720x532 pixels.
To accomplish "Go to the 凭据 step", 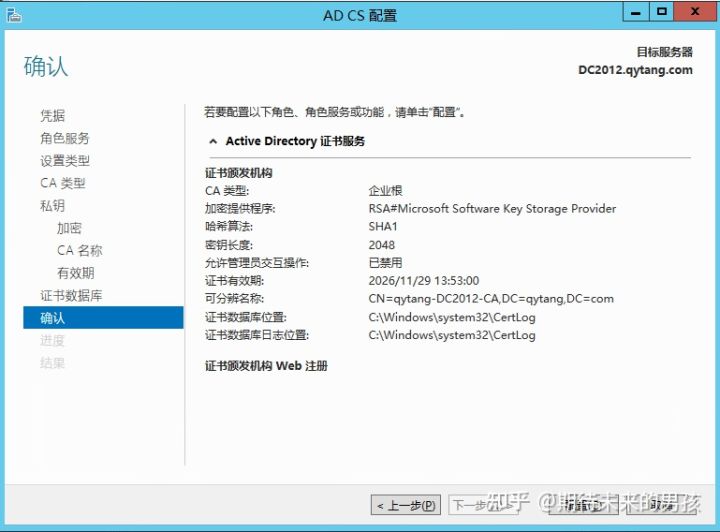I will tap(52, 115).
